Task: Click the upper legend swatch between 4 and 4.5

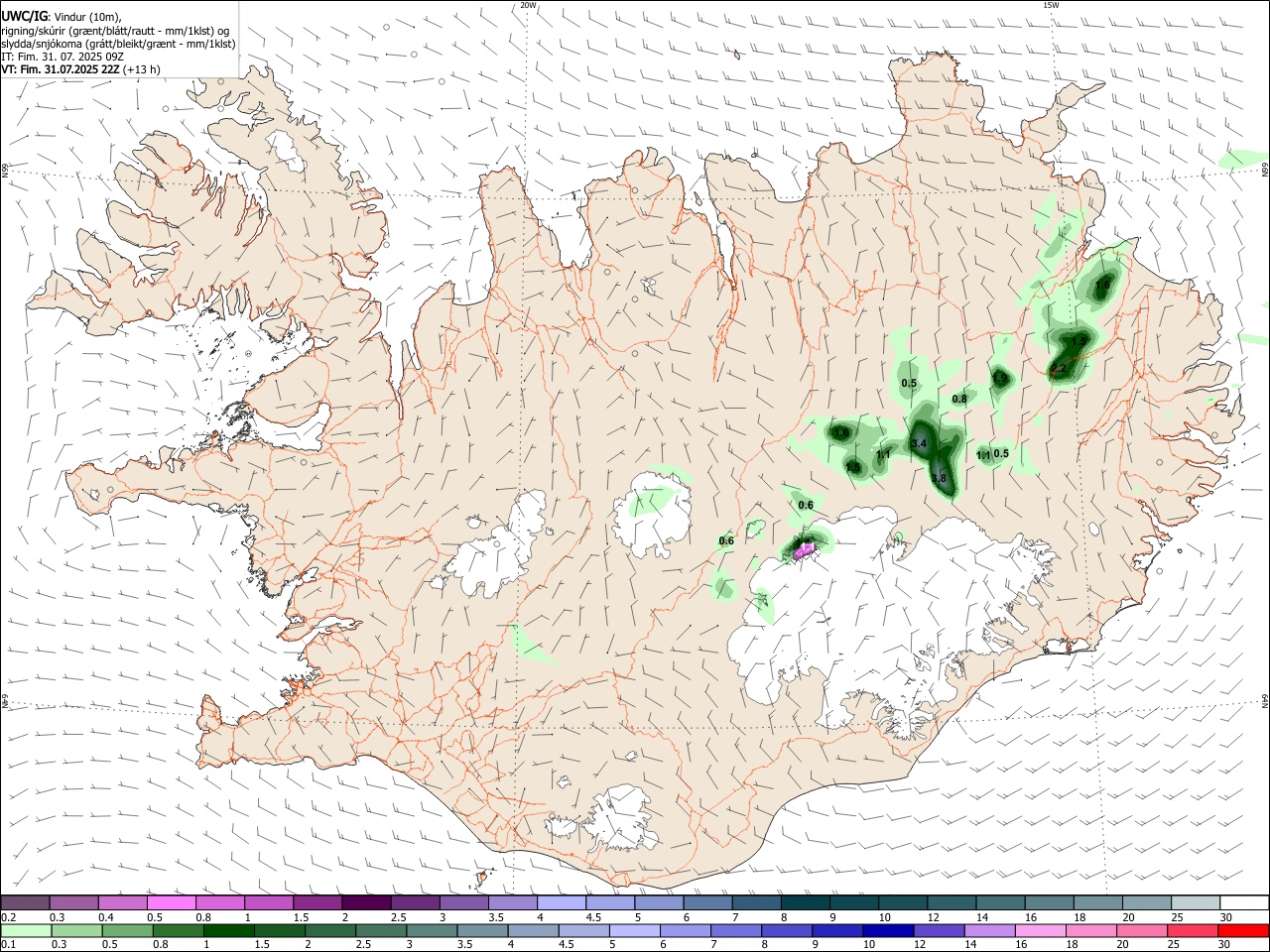Action: click(x=562, y=902)
